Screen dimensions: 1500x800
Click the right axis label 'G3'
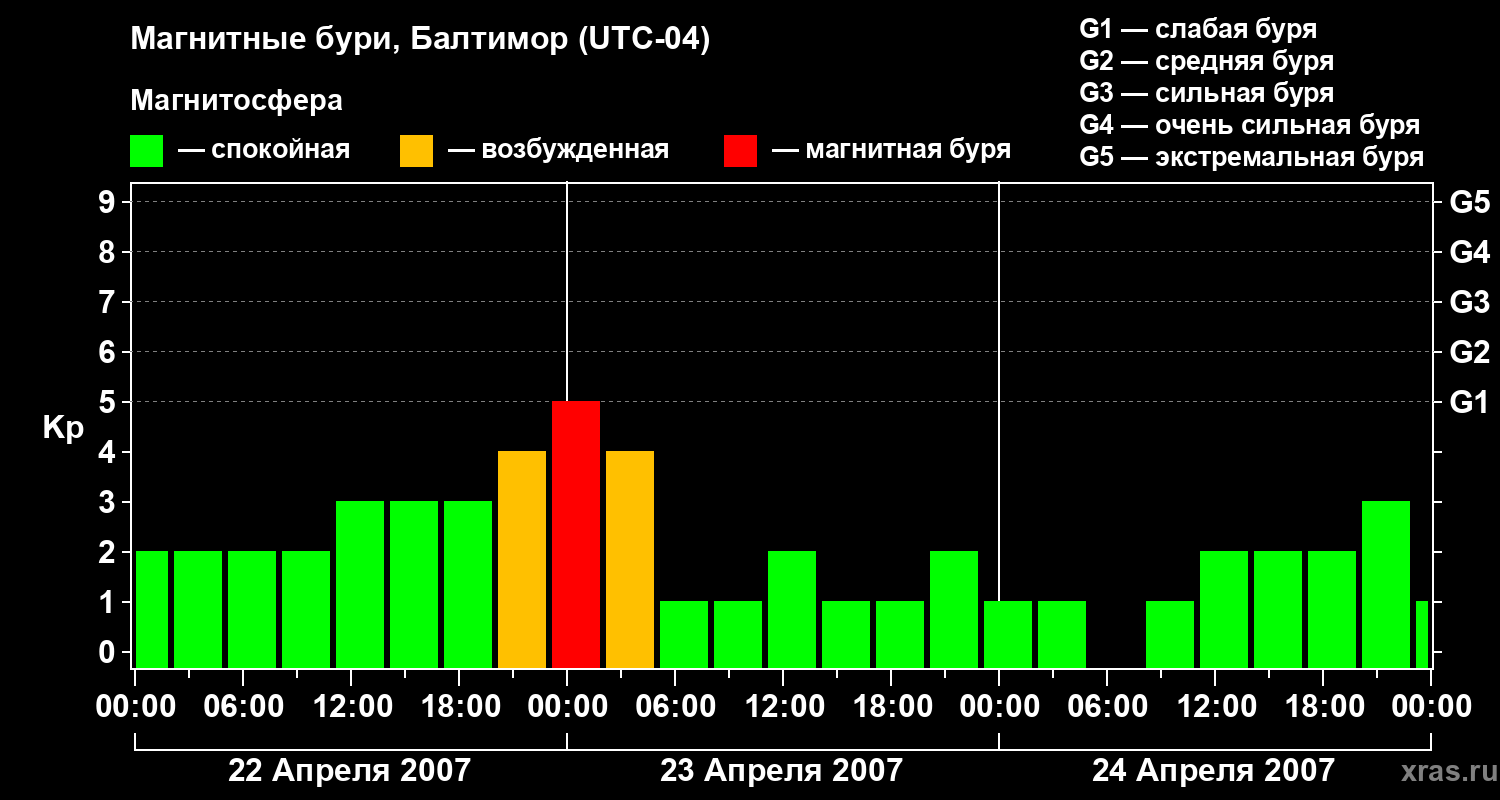[1470, 303]
